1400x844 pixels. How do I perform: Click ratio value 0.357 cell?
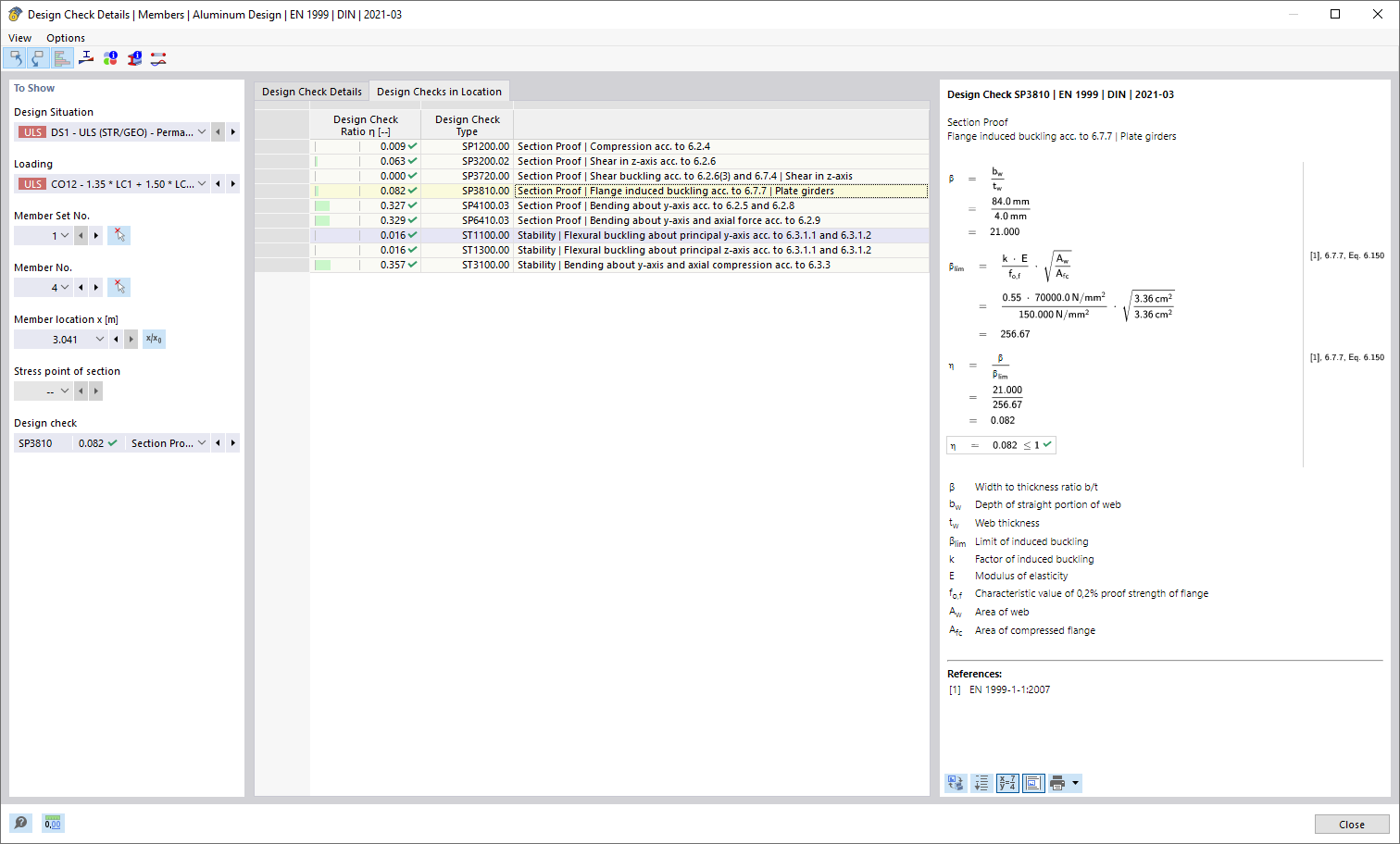(365, 265)
